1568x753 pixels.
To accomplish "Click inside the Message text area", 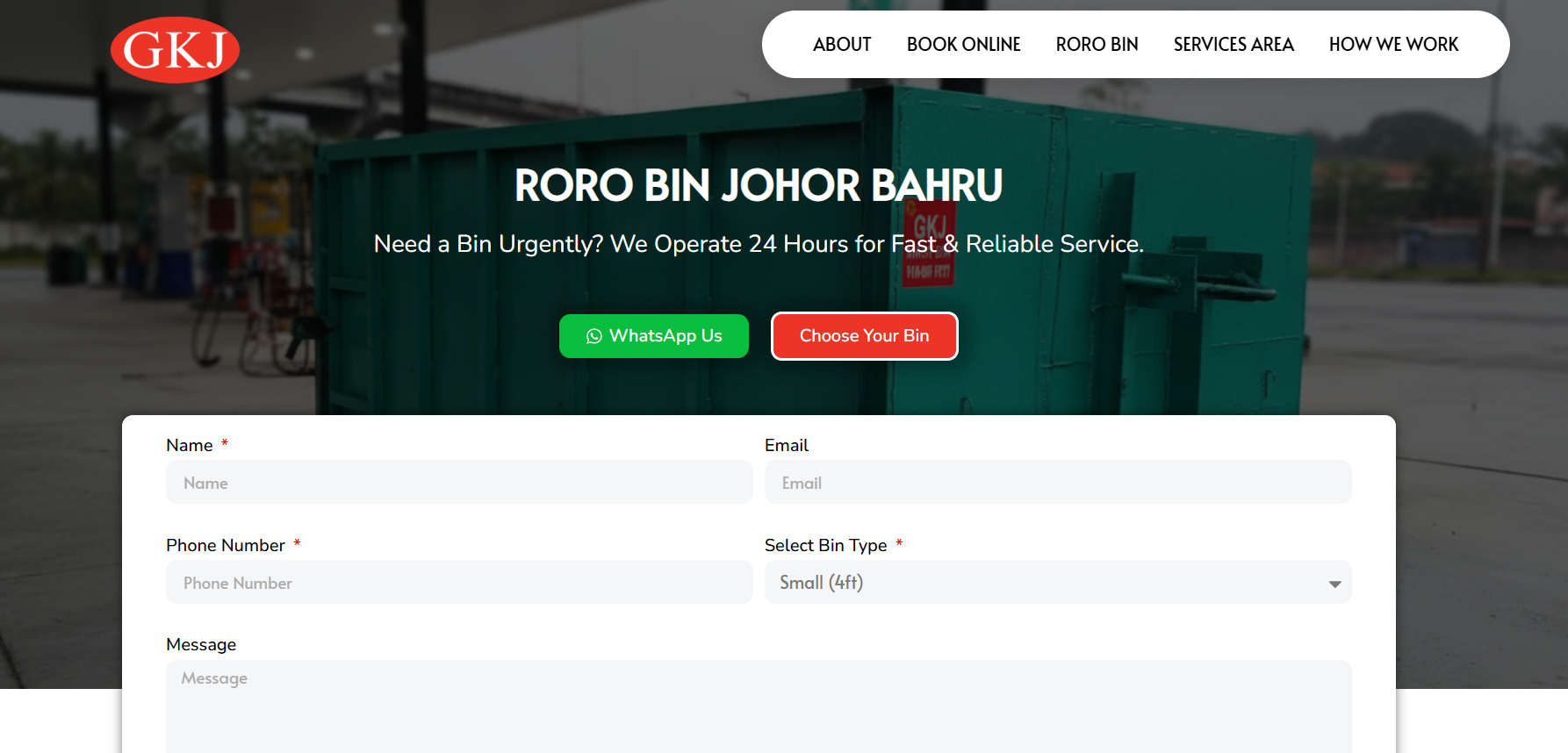I will 758,706.
